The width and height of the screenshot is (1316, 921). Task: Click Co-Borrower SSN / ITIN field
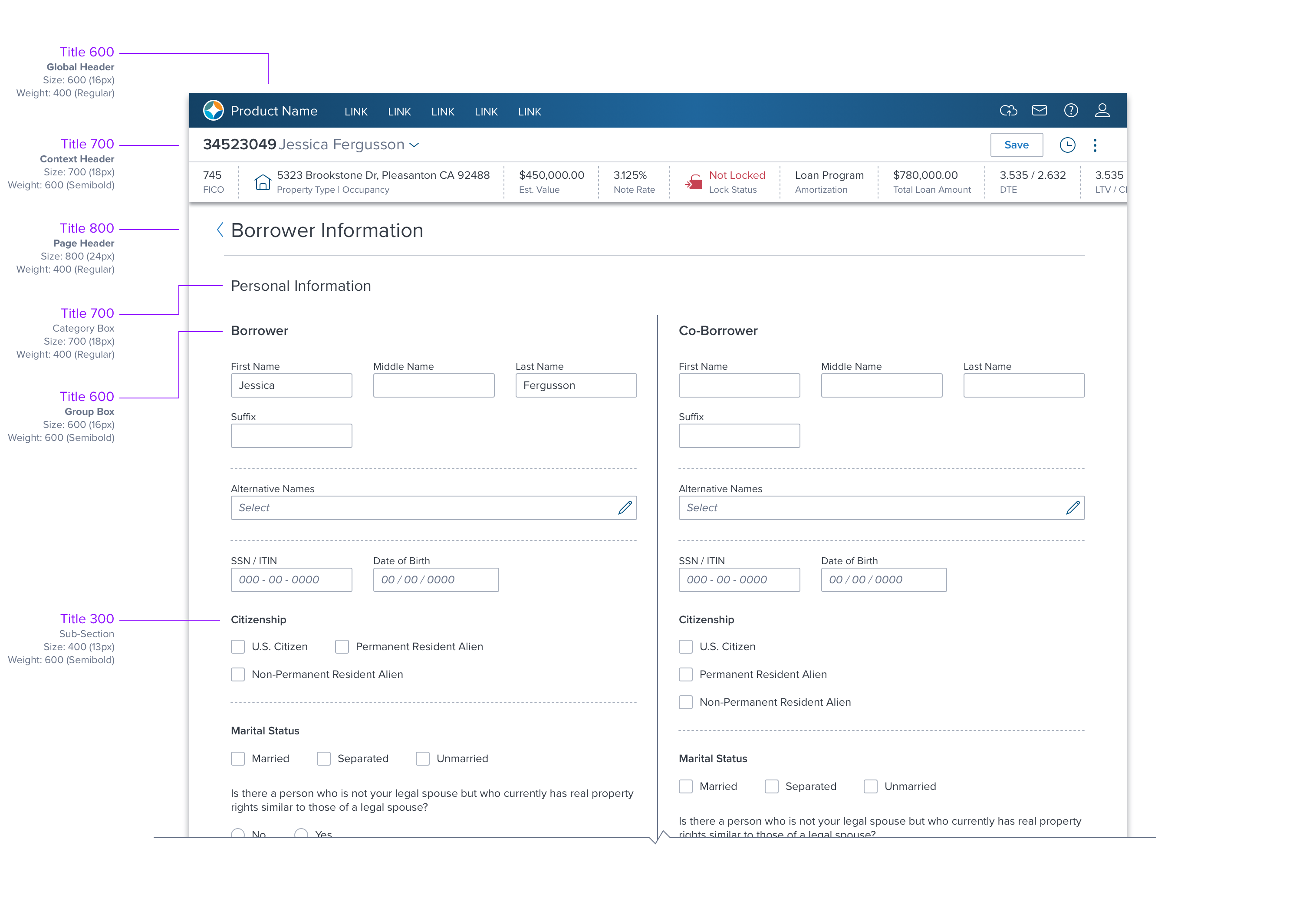(x=739, y=579)
